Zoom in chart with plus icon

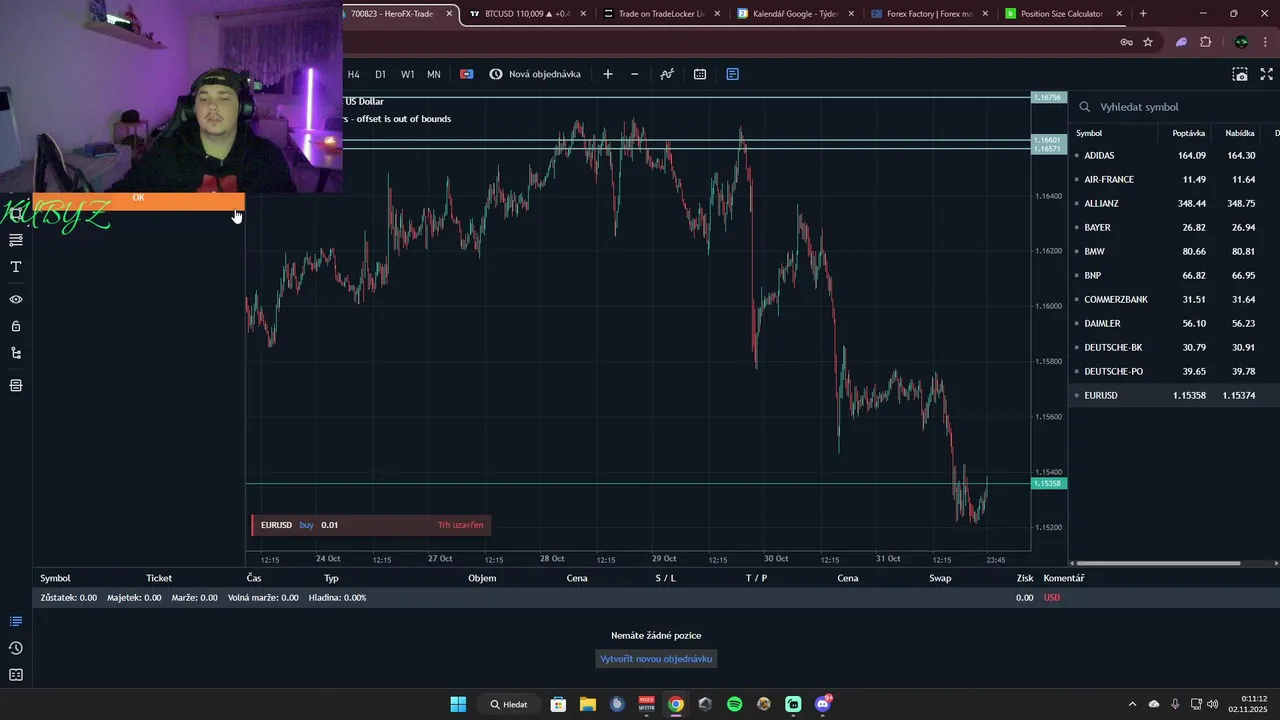pyautogui.click(x=607, y=74)
